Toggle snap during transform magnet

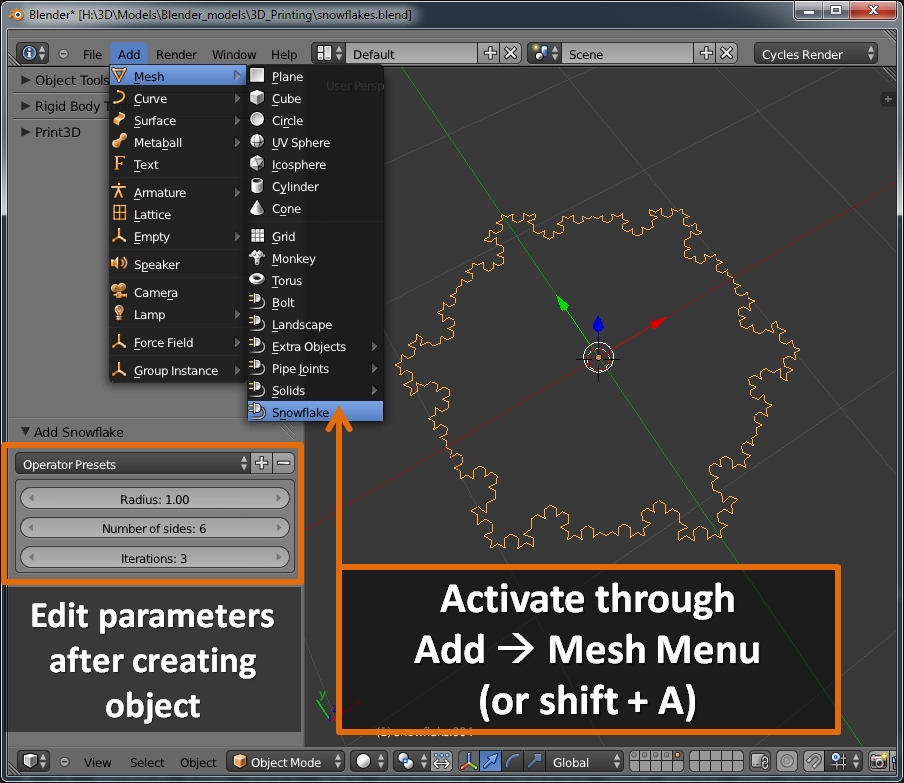(x=813, y=761)
